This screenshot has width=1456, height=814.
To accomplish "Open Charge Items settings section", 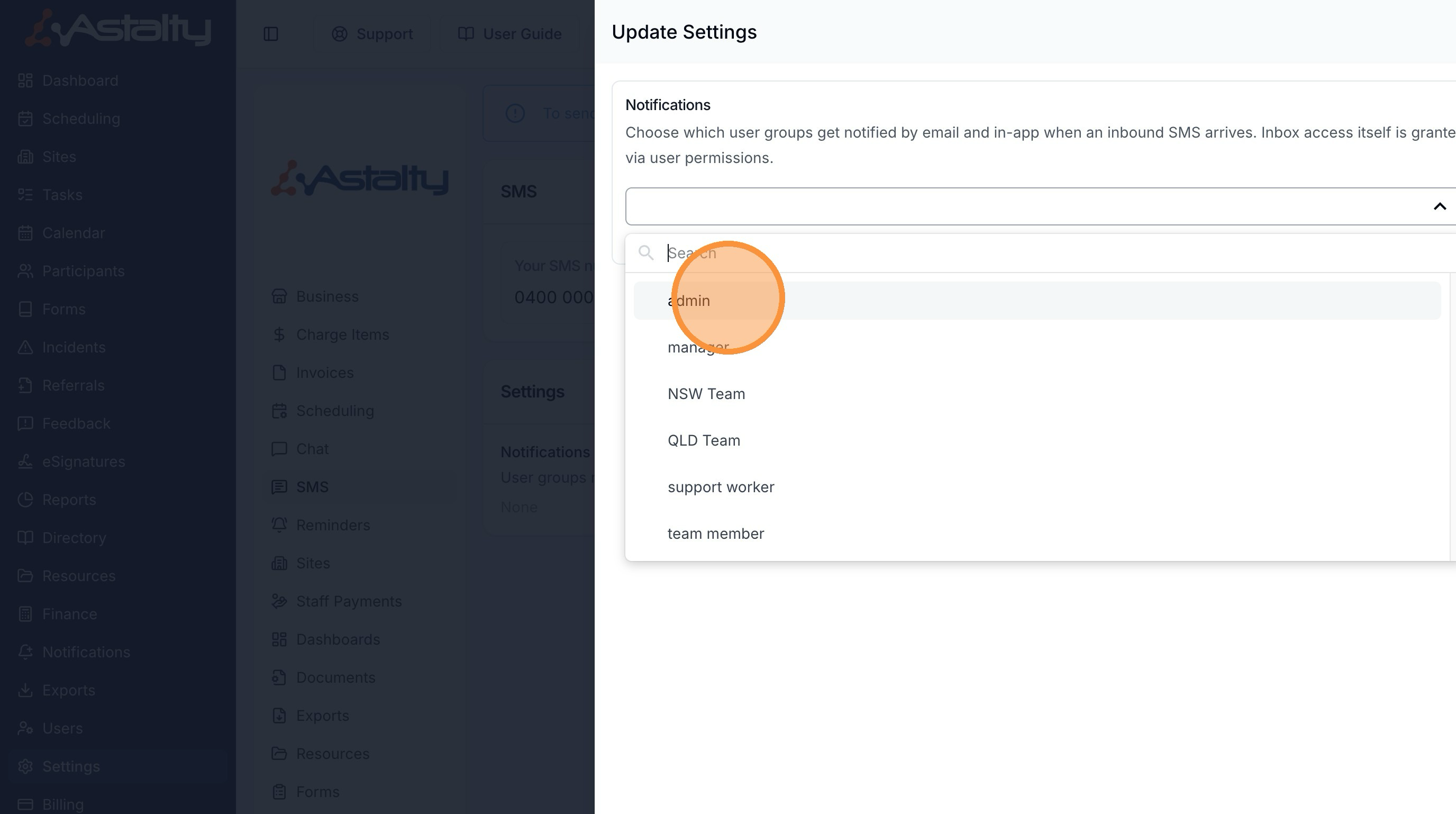I will [x=360, y=334].
